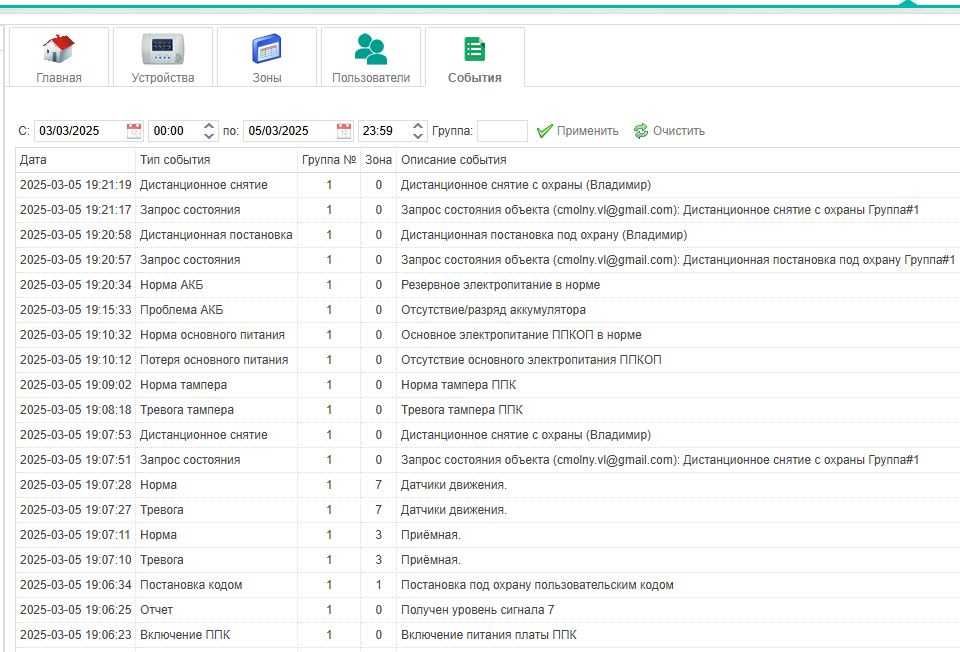Click the Проблема АКБ event type cell
The height and width of the screenshot is (652, 960).
pyautogui.click(x=216, y=310)
